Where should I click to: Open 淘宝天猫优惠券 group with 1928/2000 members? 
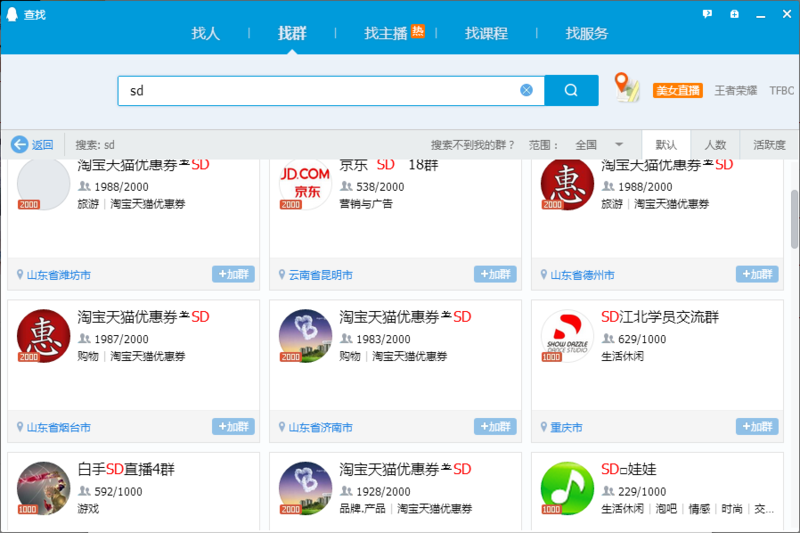point(405,469)
